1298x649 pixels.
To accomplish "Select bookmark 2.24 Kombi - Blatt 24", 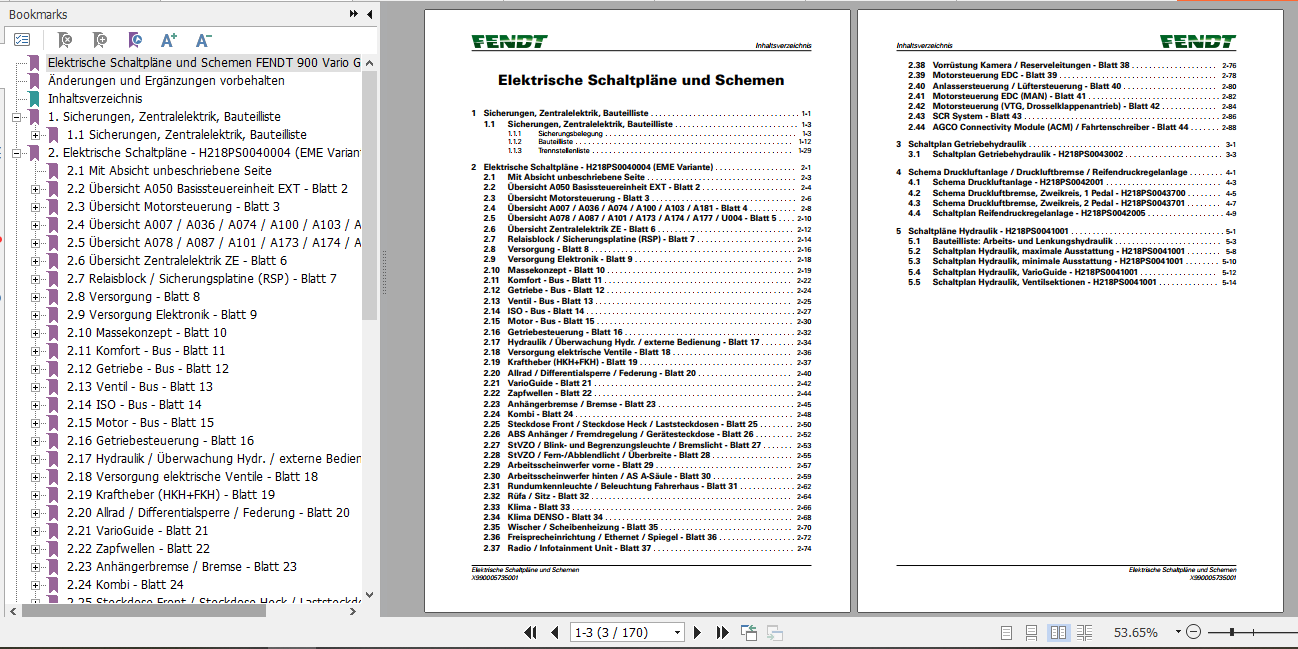I will (125, 585).
